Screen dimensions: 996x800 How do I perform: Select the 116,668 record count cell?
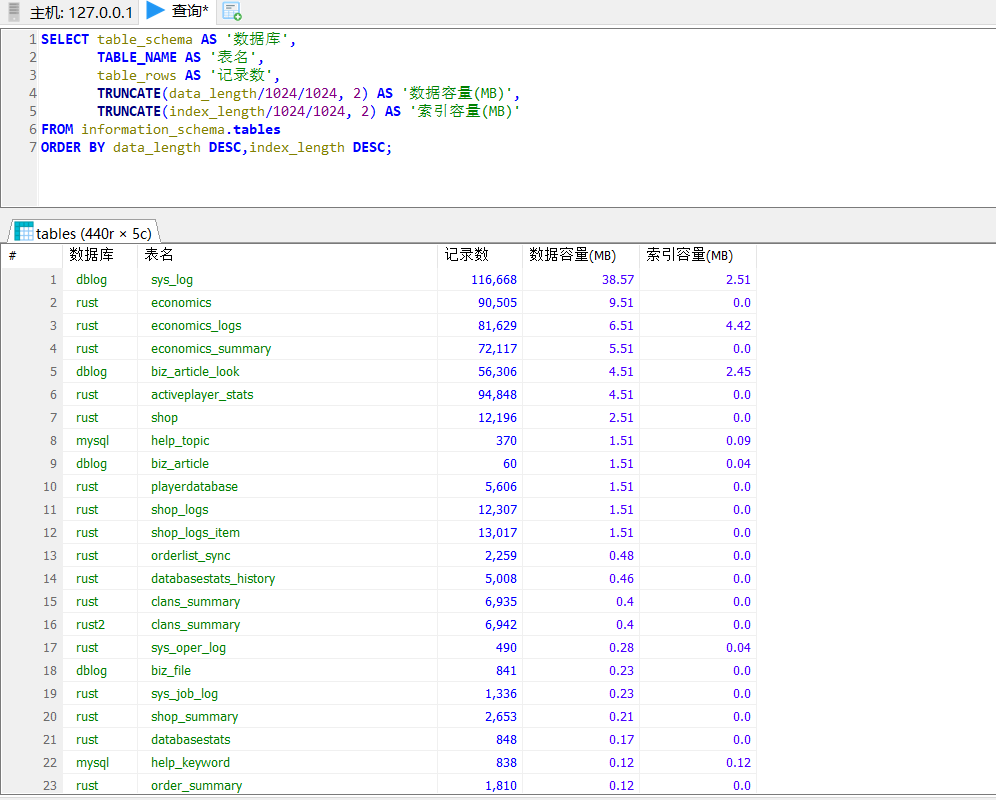tap(480, 280)
